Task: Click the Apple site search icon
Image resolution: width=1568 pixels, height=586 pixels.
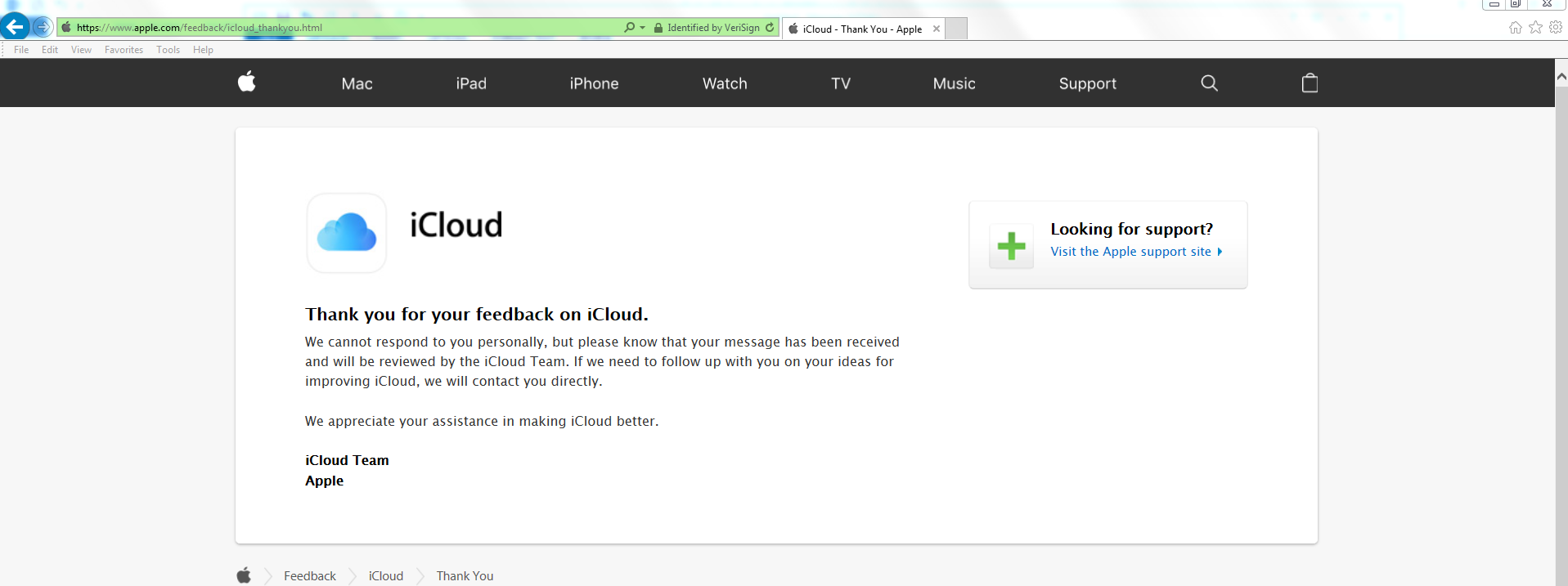Action: (1209, 83)
